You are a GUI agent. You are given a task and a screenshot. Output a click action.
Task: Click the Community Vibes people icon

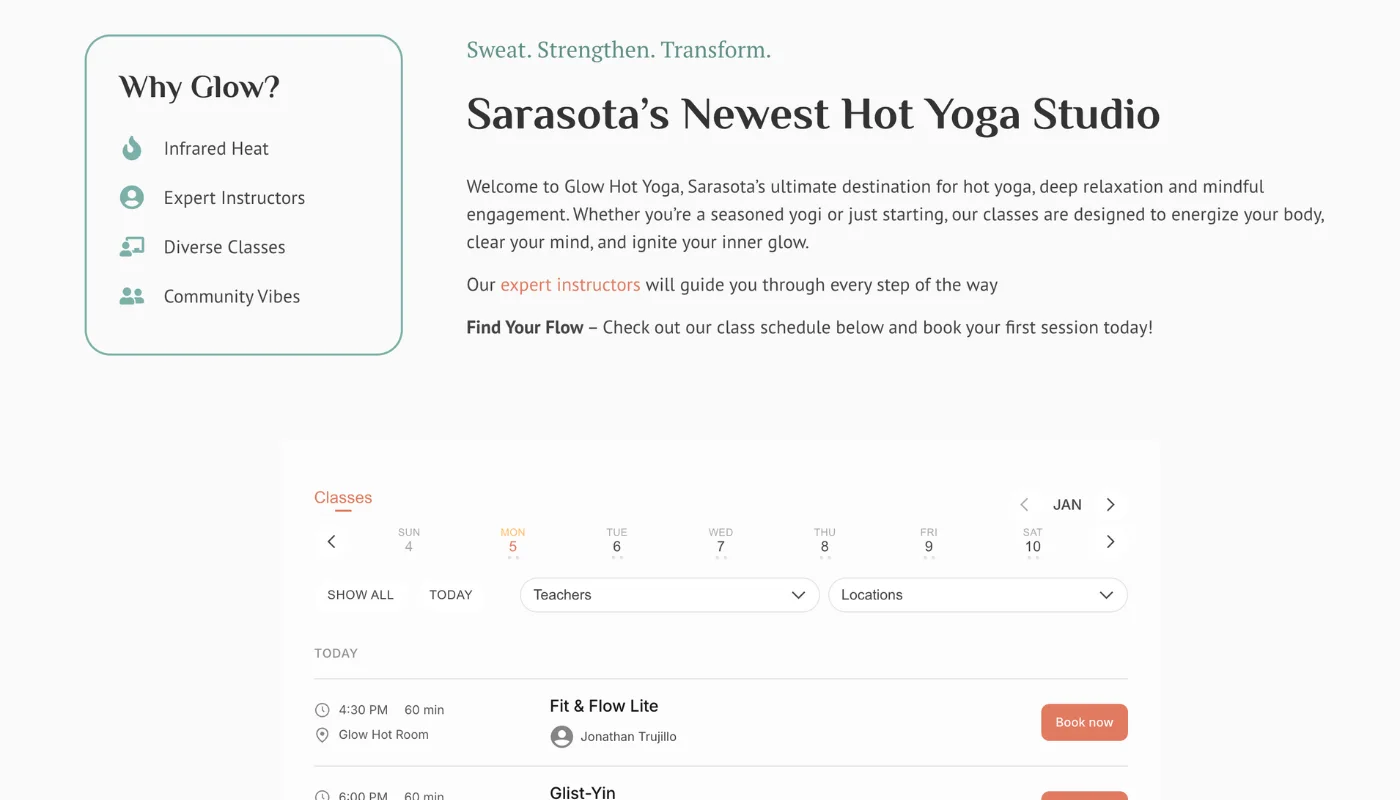point(131,295)
